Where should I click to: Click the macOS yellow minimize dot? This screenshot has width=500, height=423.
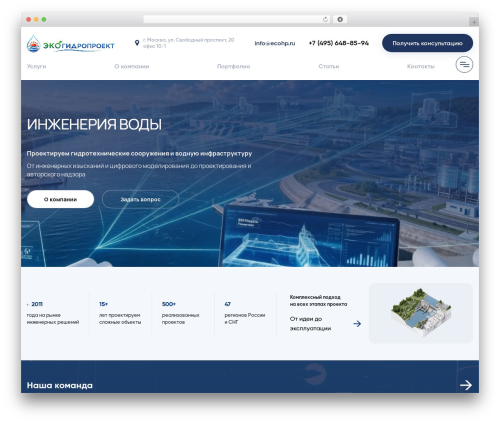36,20
